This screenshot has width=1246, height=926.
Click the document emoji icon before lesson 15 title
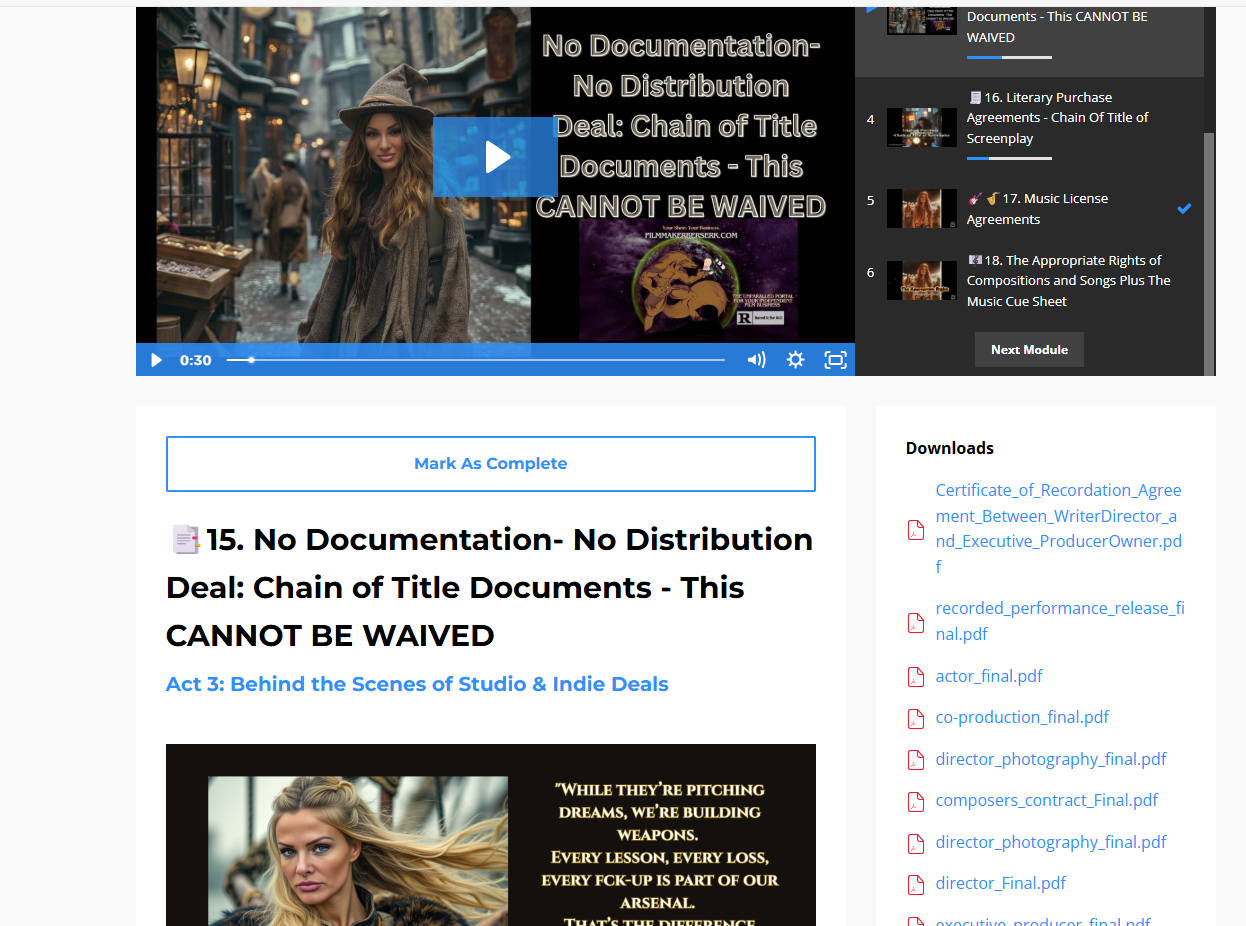coord(185,541)
